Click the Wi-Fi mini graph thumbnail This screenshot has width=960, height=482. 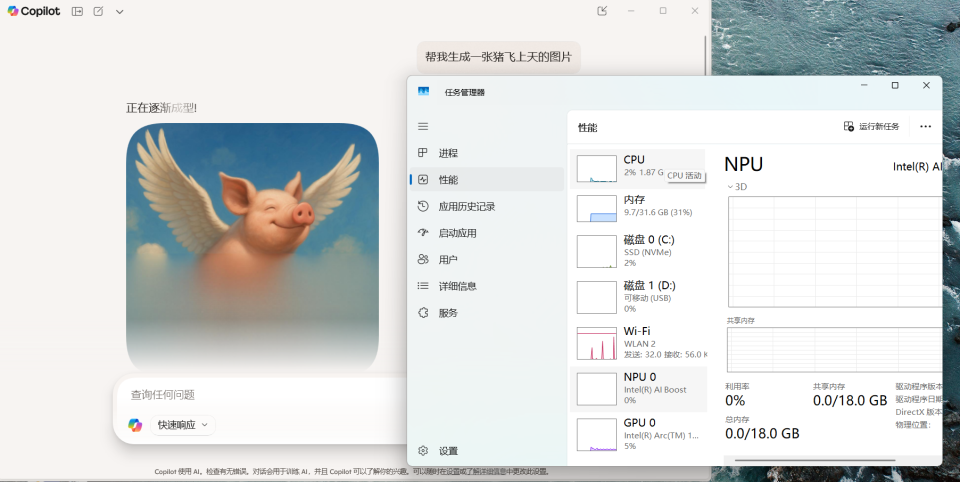pos(596,343)
